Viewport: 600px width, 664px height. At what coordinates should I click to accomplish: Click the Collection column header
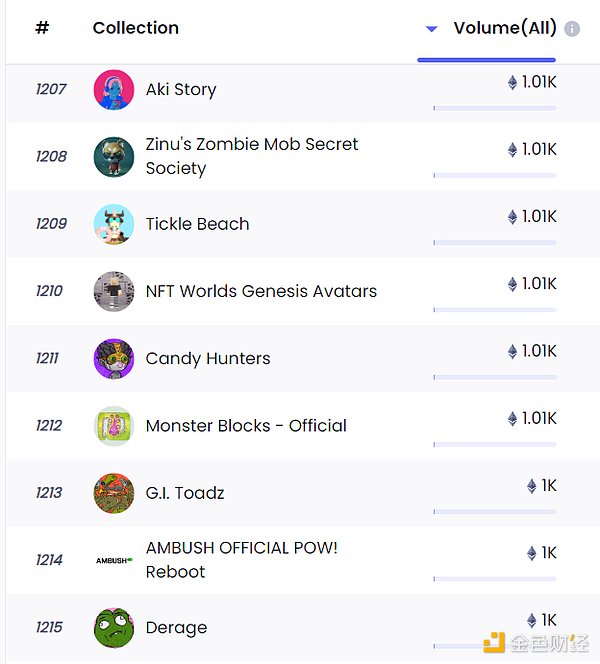pyautogui.click(x=136, y=28)
